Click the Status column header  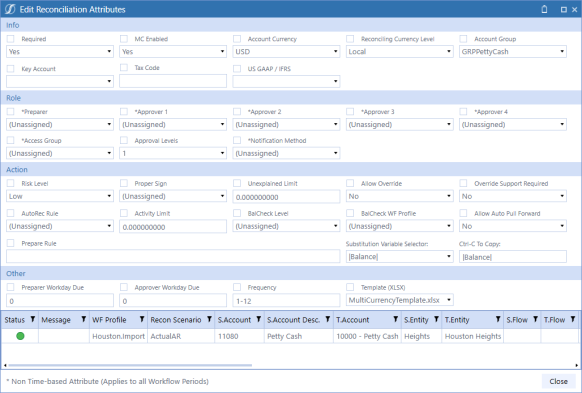(x=14, y=320)
